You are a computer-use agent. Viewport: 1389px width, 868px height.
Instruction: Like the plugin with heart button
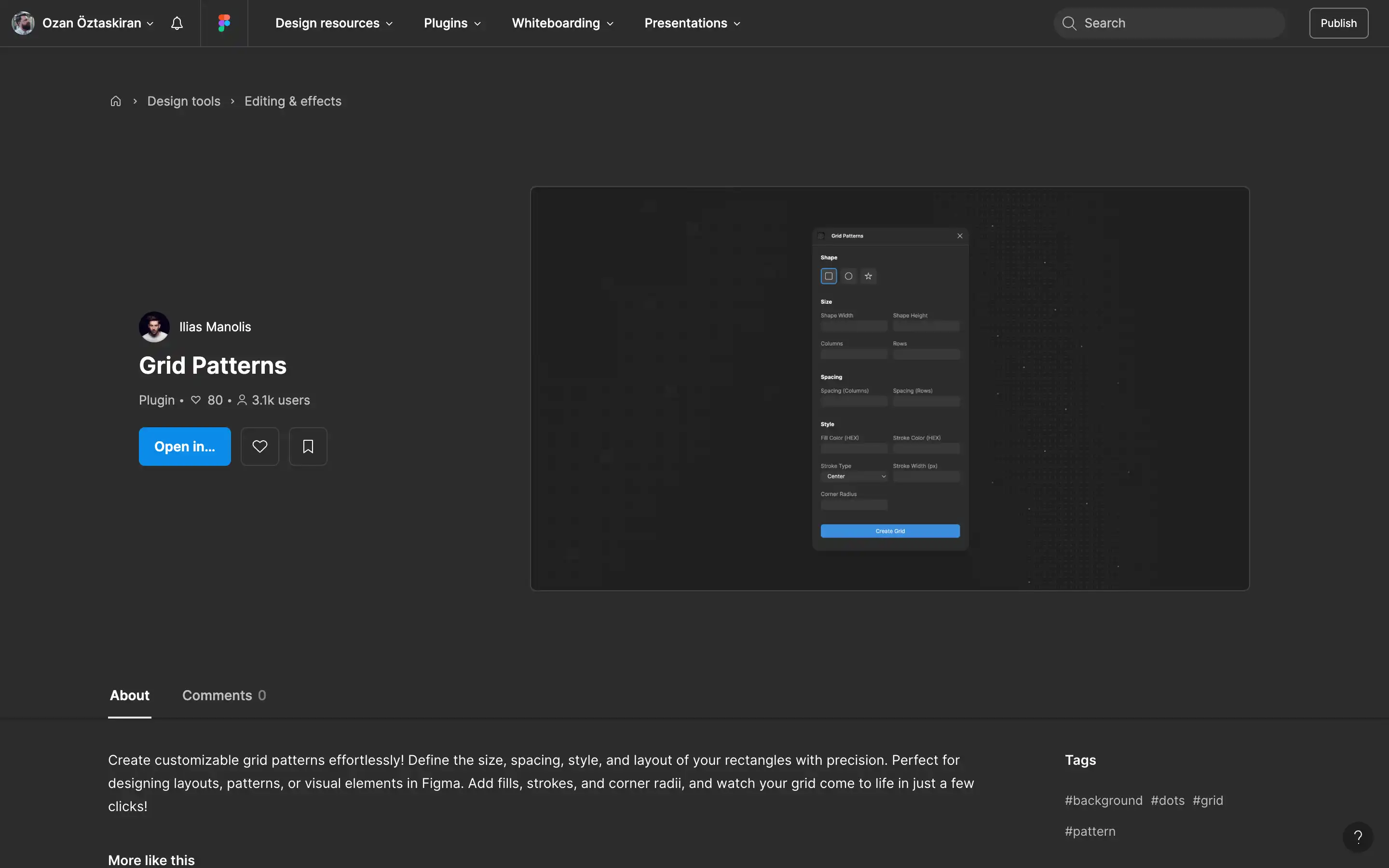tap(260, 446)
